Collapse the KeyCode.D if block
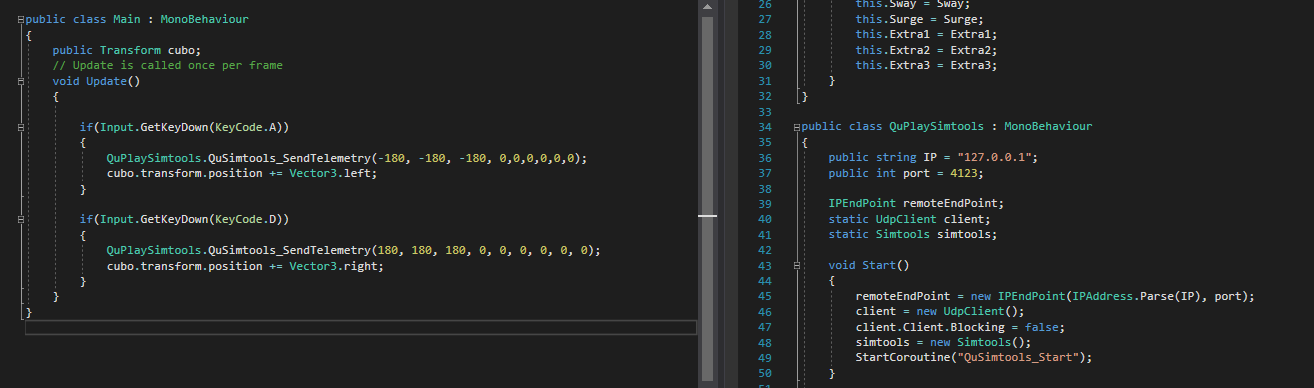Viewport: 1314px width, 388px height. click(x=20, y=219)
